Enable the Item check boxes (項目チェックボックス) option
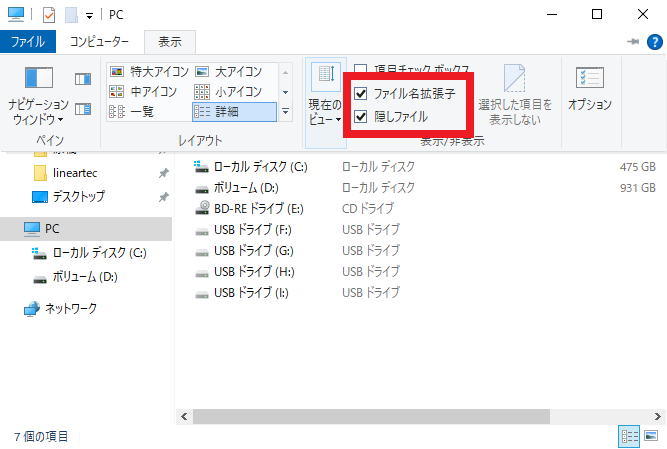 [x=361, y=70]
